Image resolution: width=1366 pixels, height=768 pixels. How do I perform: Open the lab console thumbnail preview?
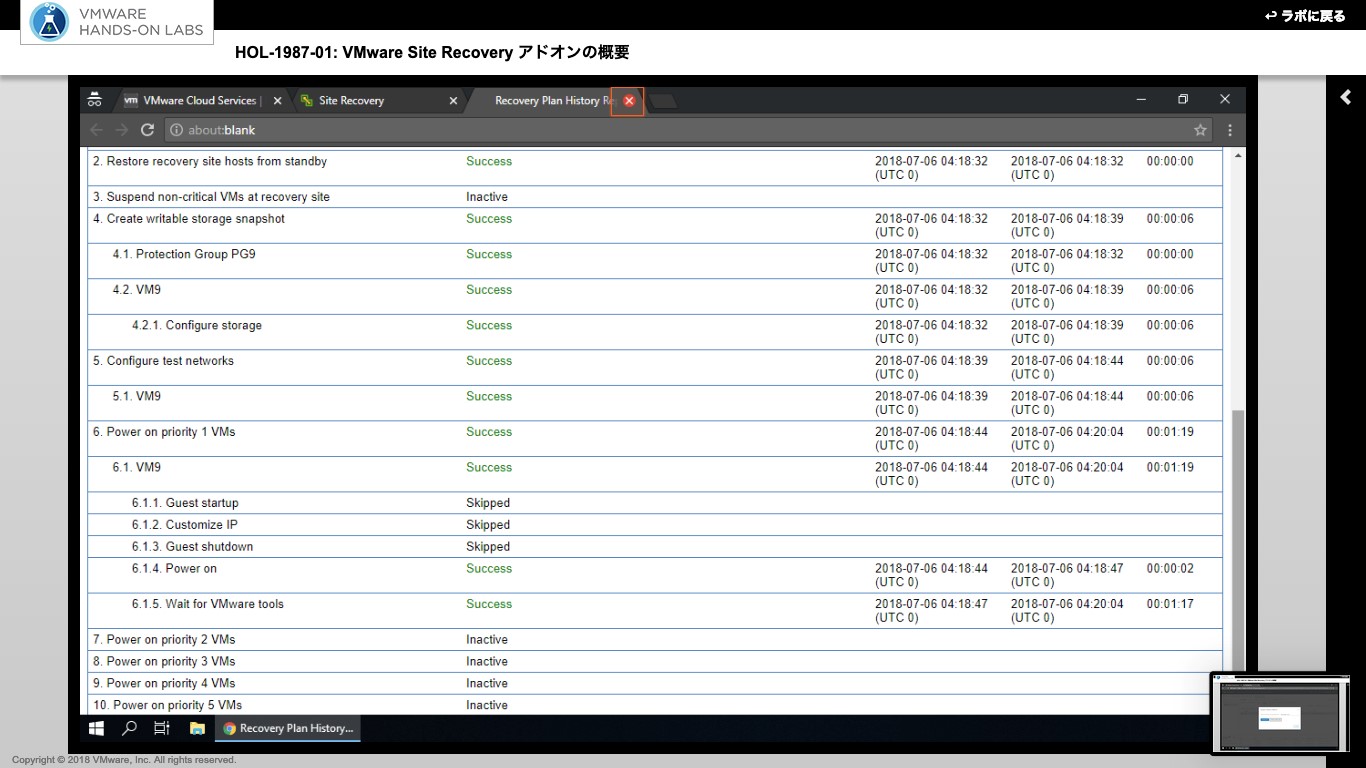[x=1280, y=713]
